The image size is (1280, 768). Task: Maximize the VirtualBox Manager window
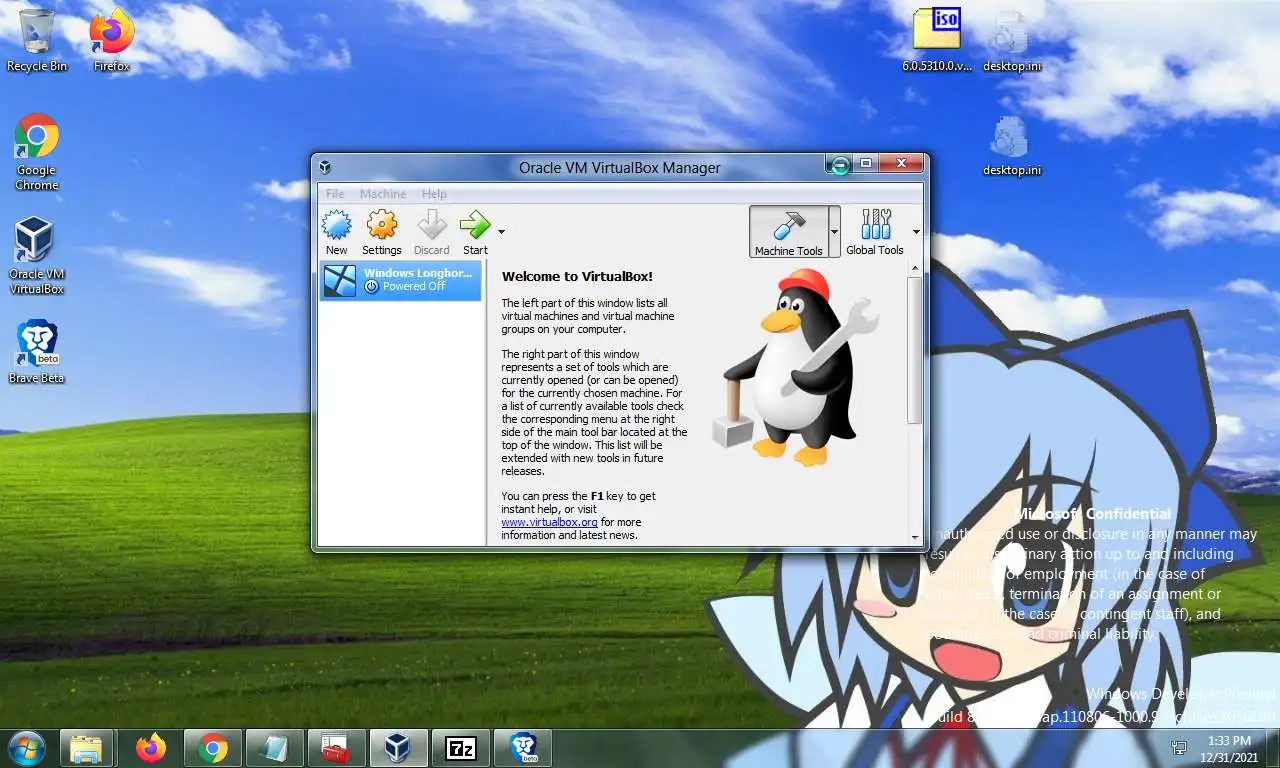866,163
